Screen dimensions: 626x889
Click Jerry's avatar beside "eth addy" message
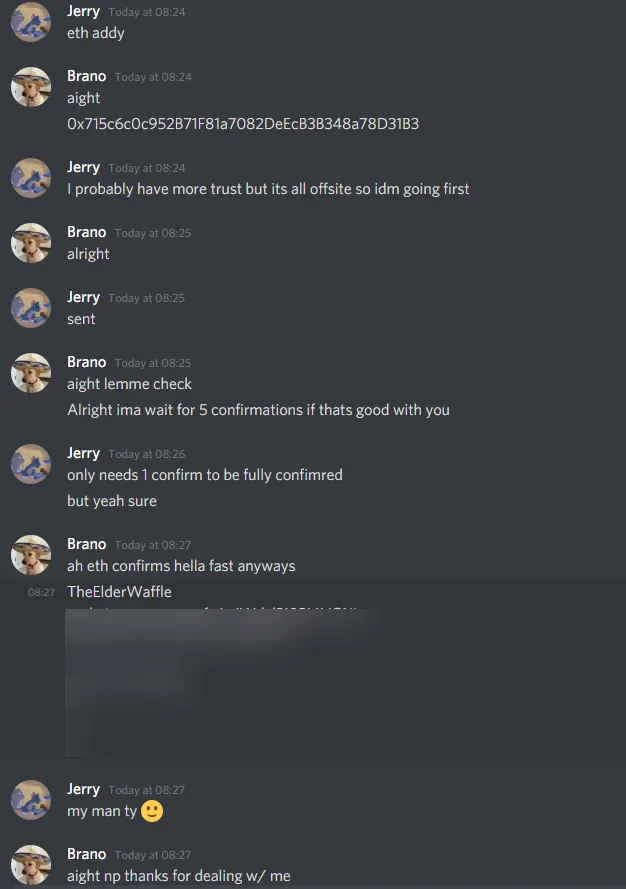tap(31, 22)
